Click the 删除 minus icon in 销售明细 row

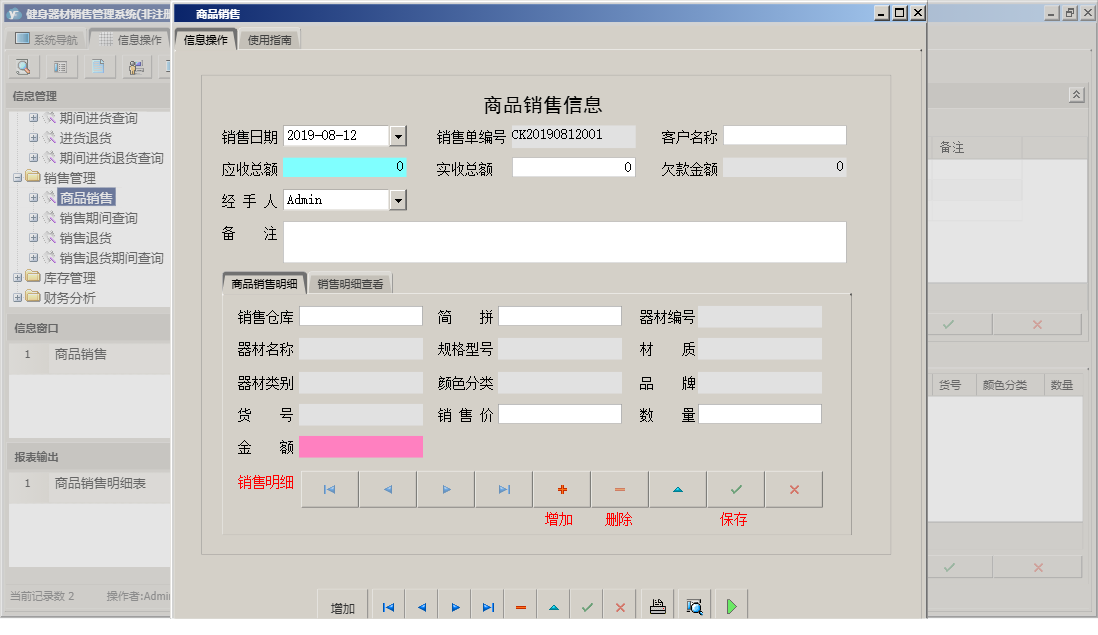point(619,489)
